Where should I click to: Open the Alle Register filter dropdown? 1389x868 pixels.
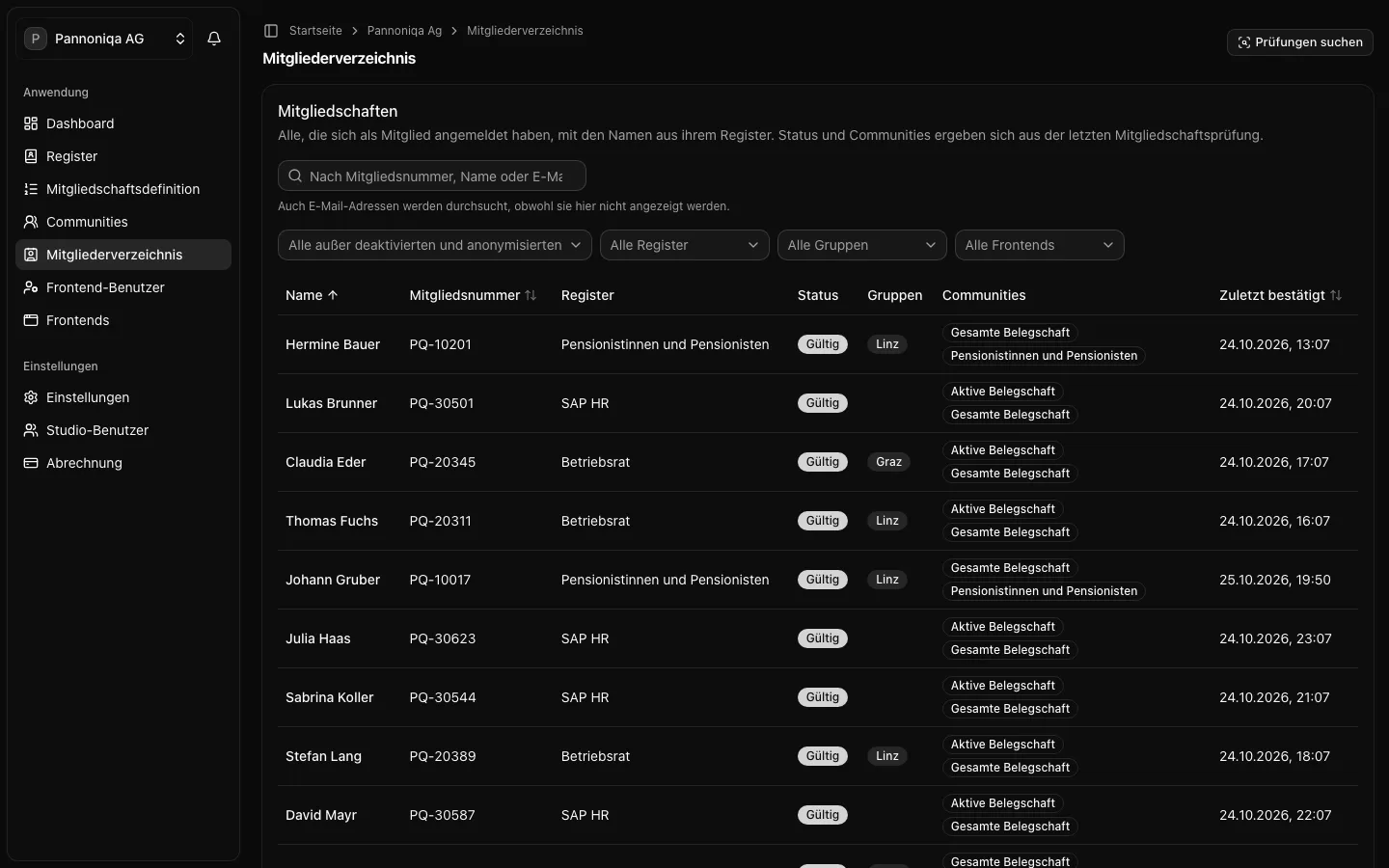click(x=685, y=245)
